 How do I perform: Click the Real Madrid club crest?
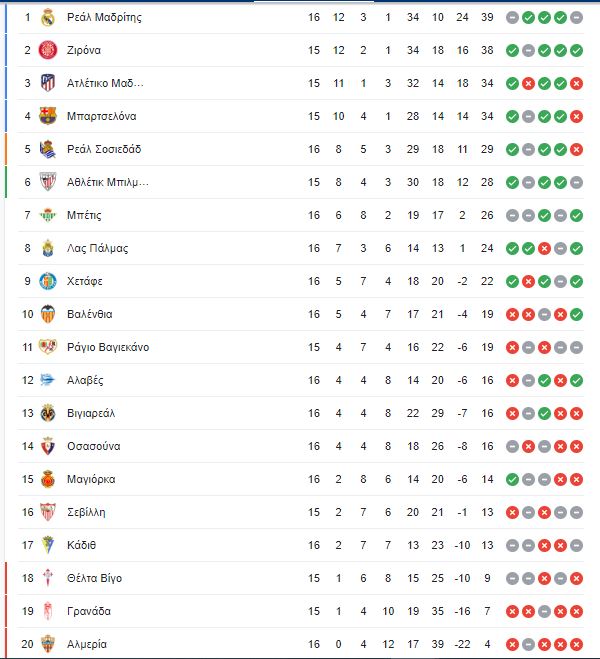[x=48, y=18]
